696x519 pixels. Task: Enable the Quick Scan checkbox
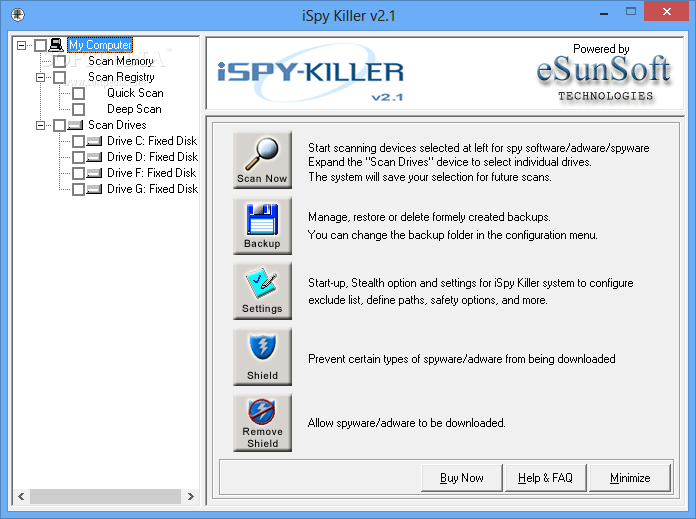pyautogui.click(x=79, y=93)
